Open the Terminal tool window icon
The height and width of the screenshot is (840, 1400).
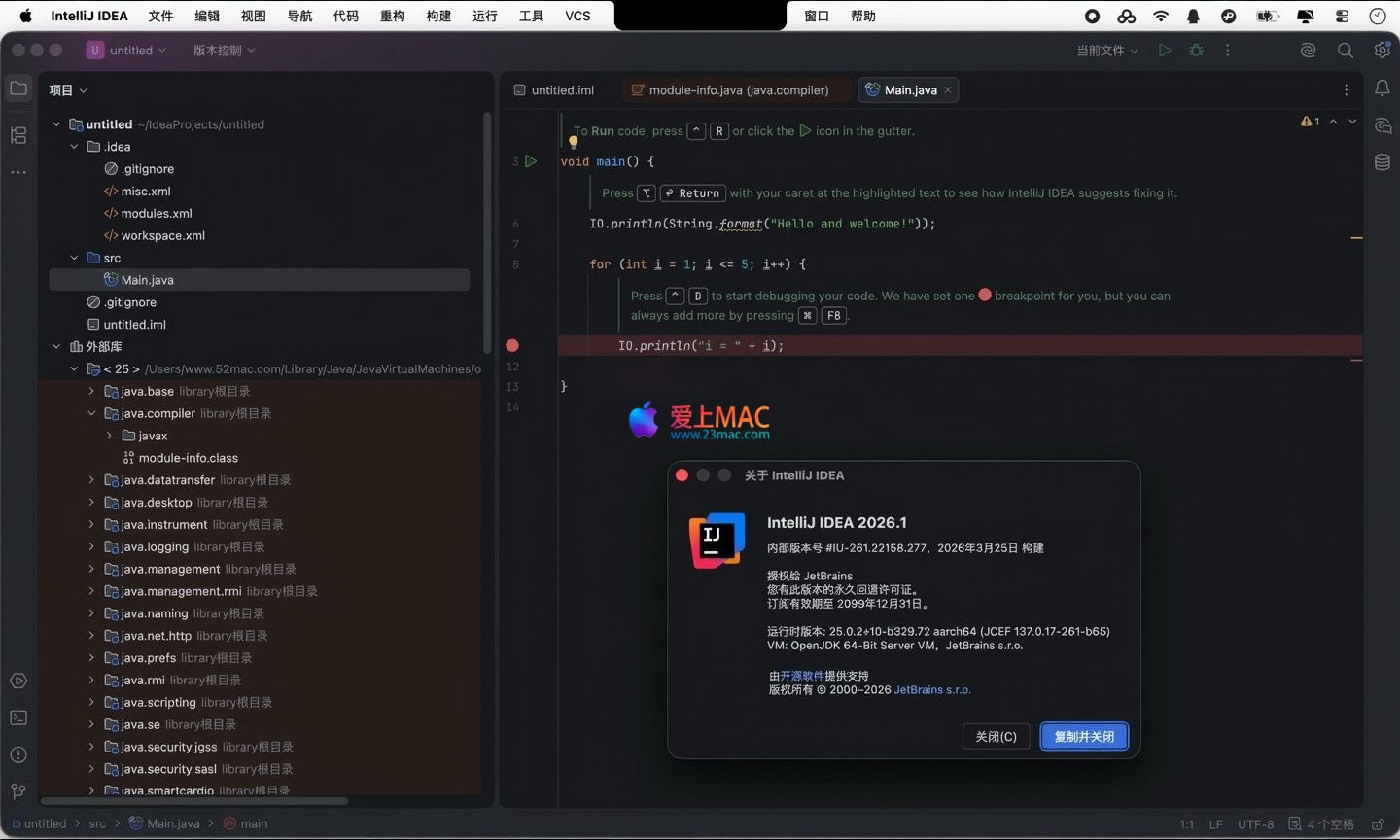[18, 717]
